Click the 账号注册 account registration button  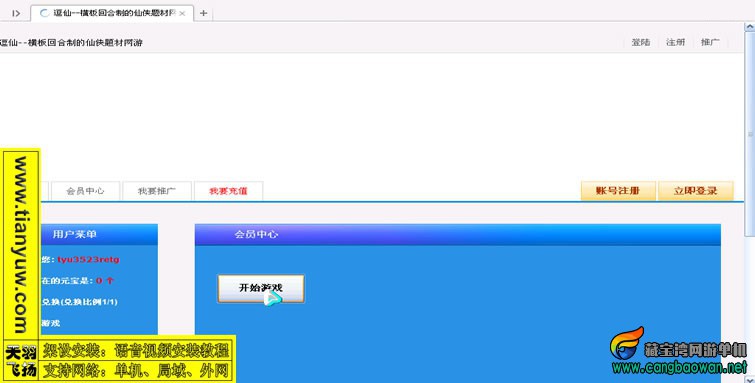point(618,191)
